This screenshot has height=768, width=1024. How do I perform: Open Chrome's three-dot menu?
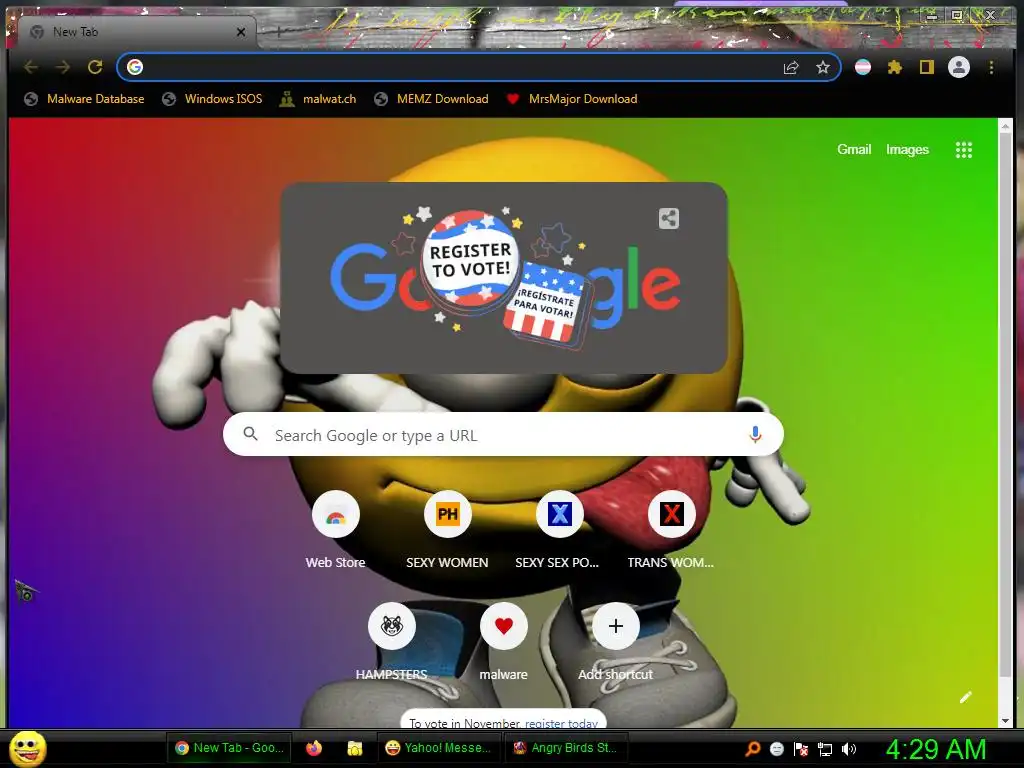tap(991, 67)
